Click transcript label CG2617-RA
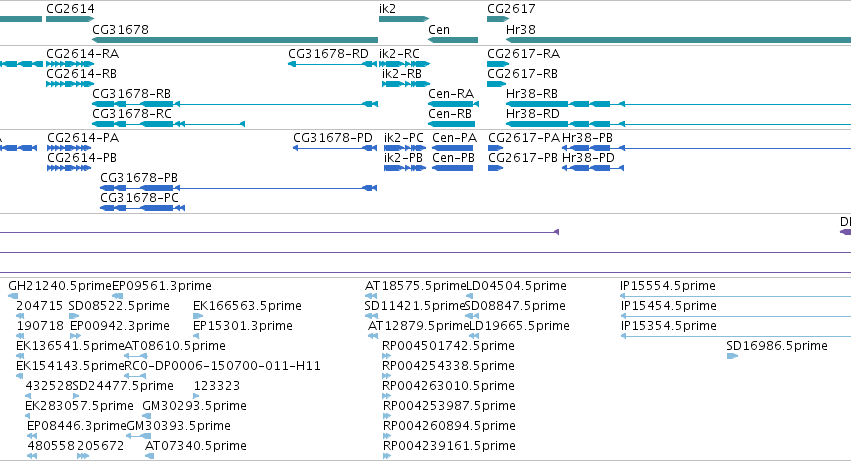 [524, 54]
